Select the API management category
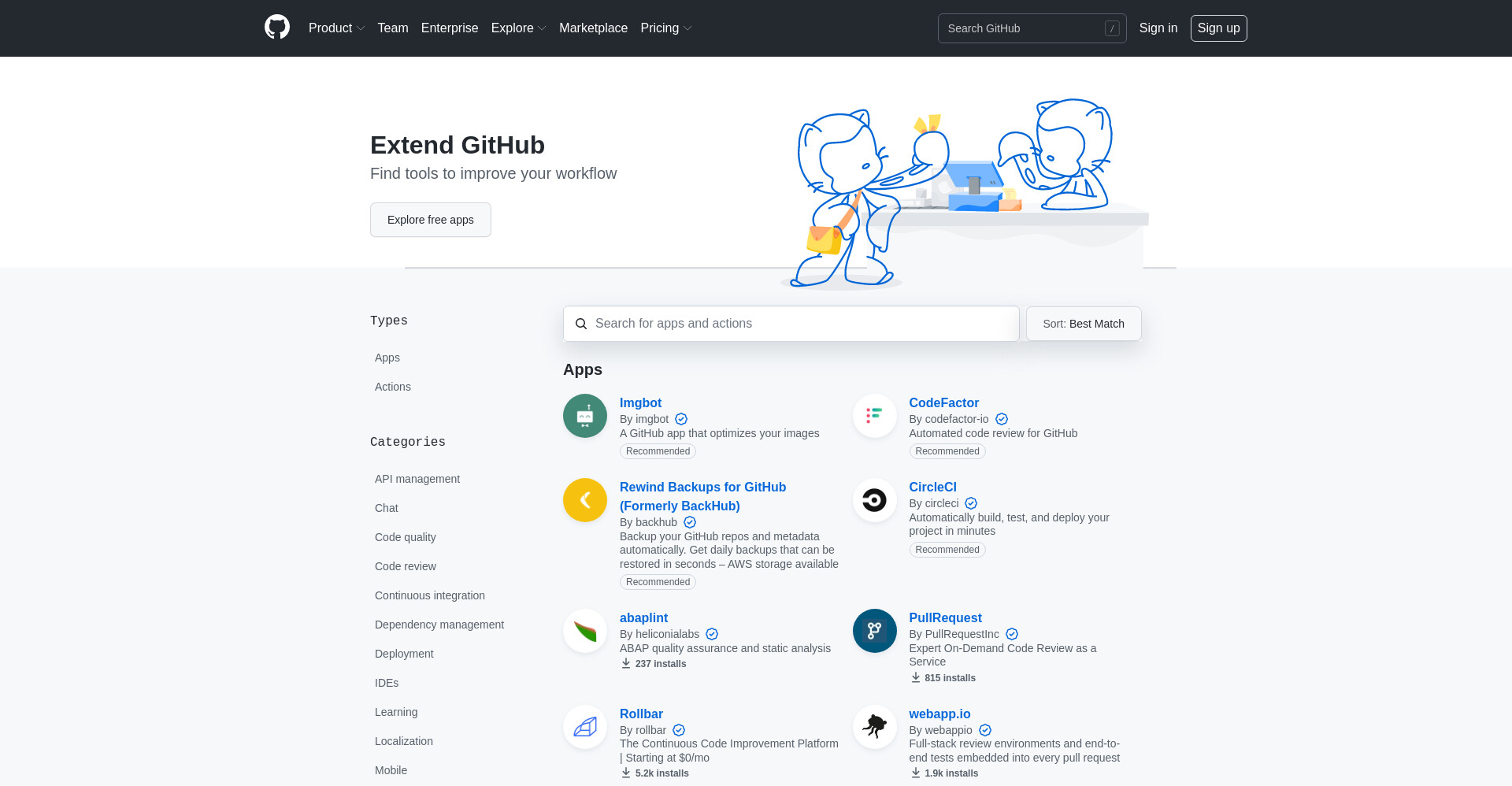Image resolution: width=1512 pixels, height=786 pixels. point(417,479)
